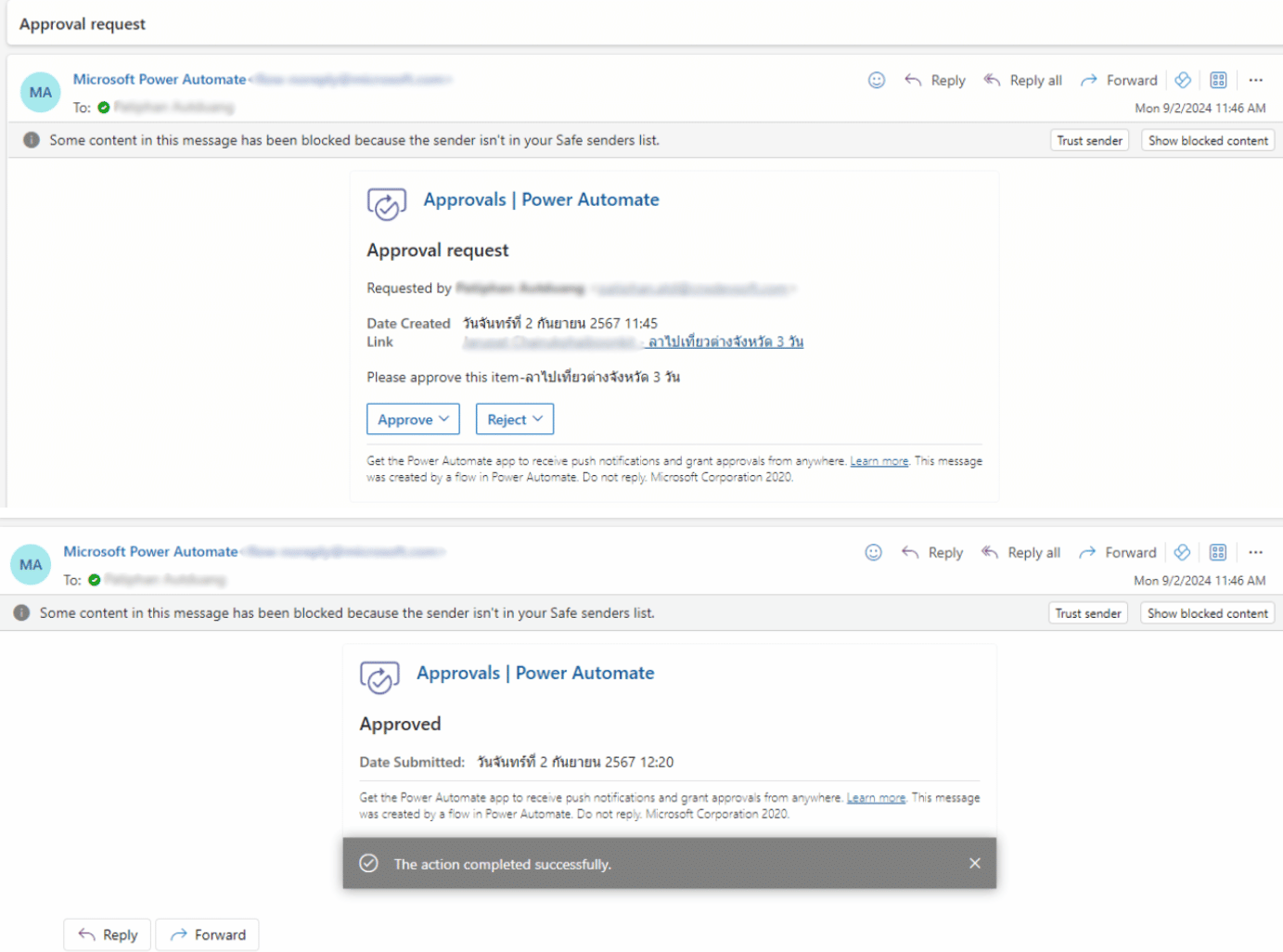The width and height of the screenshot is (1283, 952).
Task: Click the green presence icon beside To: in first email
Action: (104, 108)
